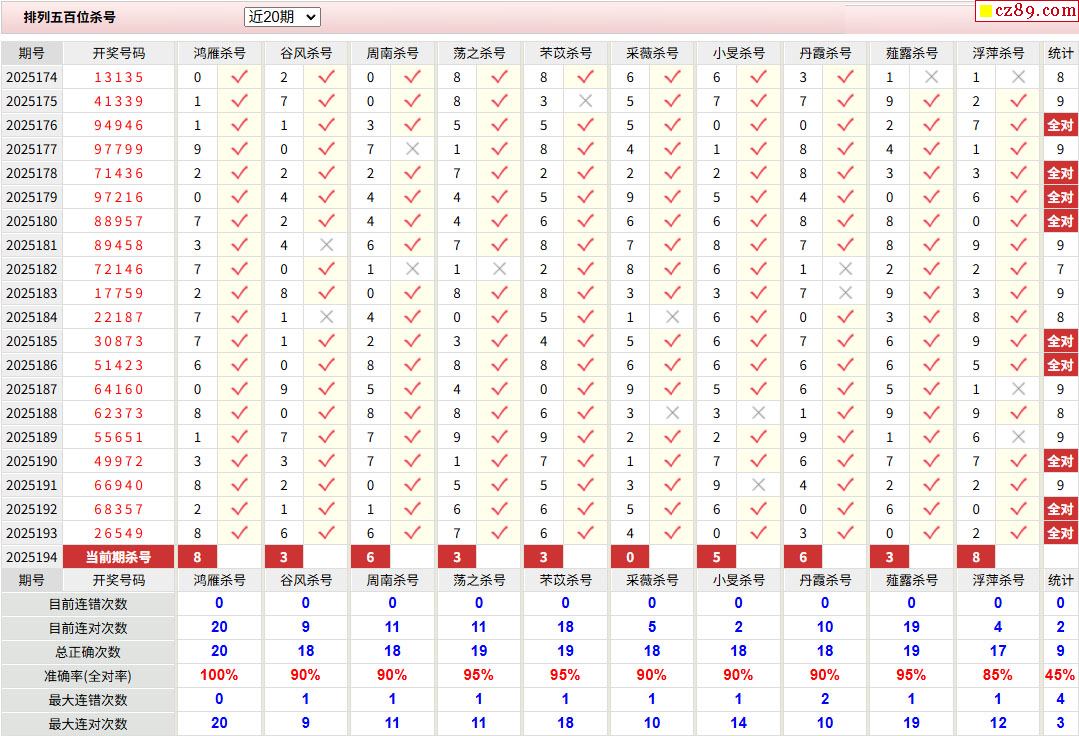Select period number 2025193

point(32,533)
